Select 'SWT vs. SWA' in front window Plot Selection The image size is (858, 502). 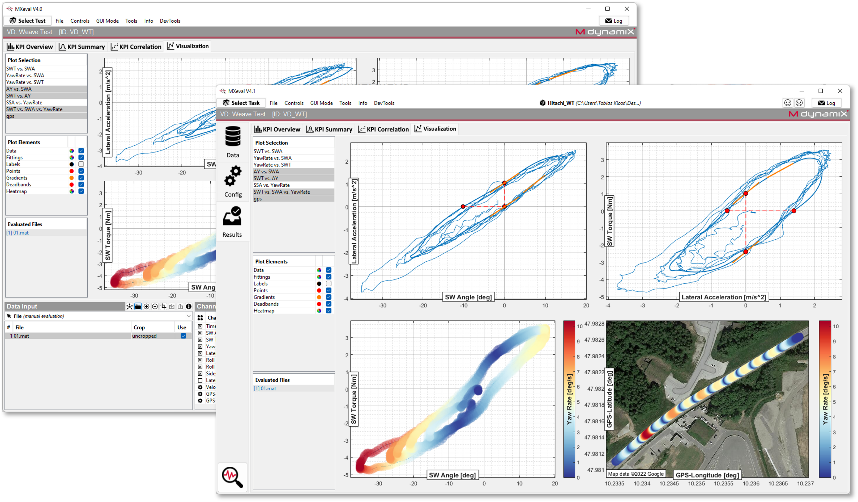tap(293, 151)
